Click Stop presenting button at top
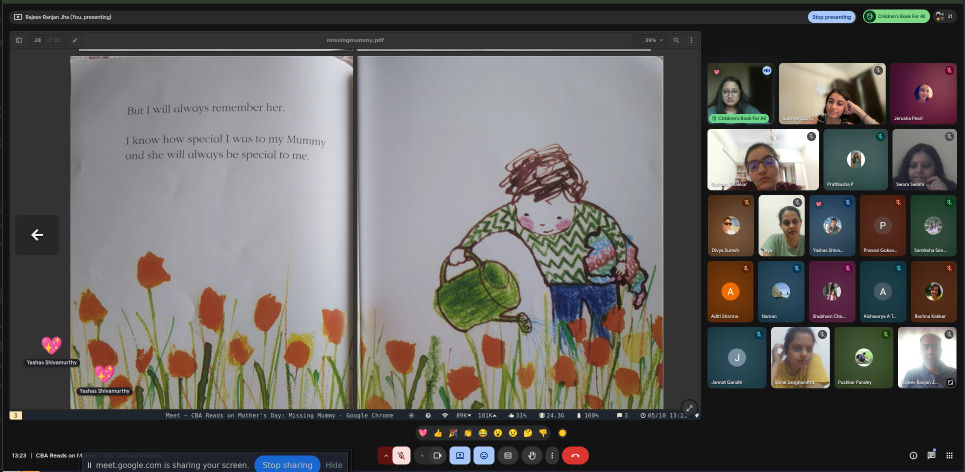The width and height of the screenshot is (965, 472). pos(831,17)
